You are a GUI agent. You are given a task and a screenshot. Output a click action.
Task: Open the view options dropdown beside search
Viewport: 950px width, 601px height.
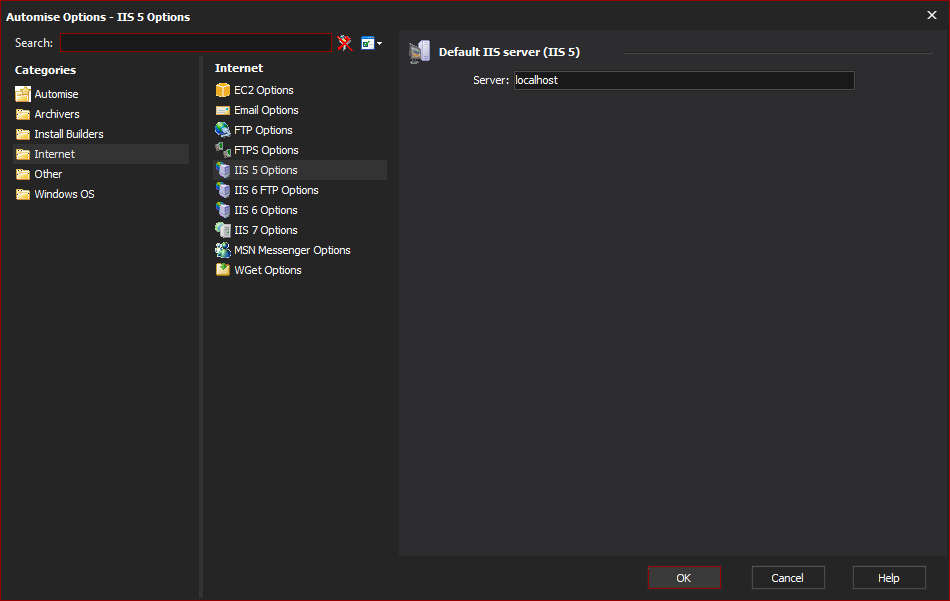point(371,43)
